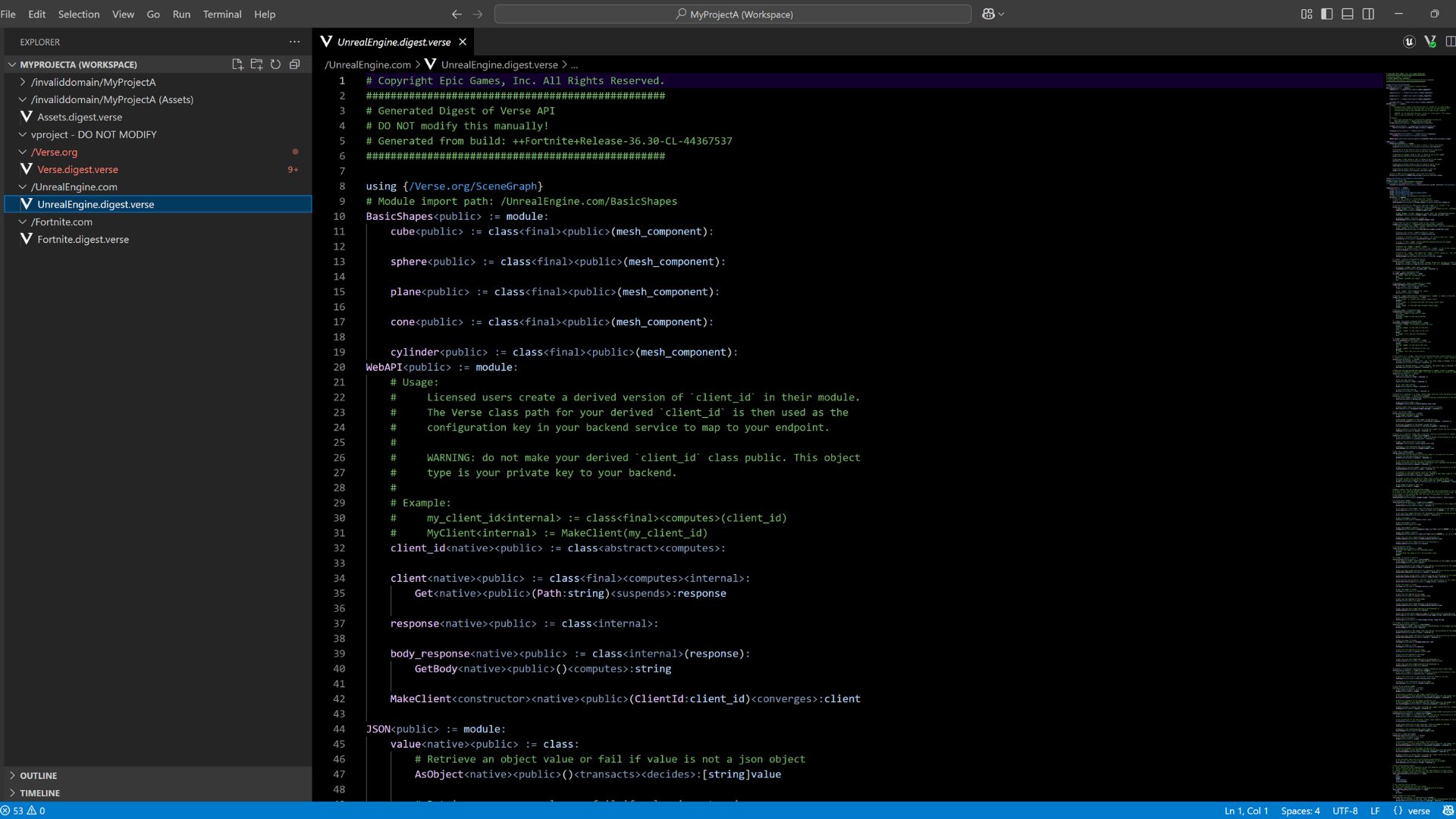
Task: Click the JSON module declaration text
Action: click(435, 729)
